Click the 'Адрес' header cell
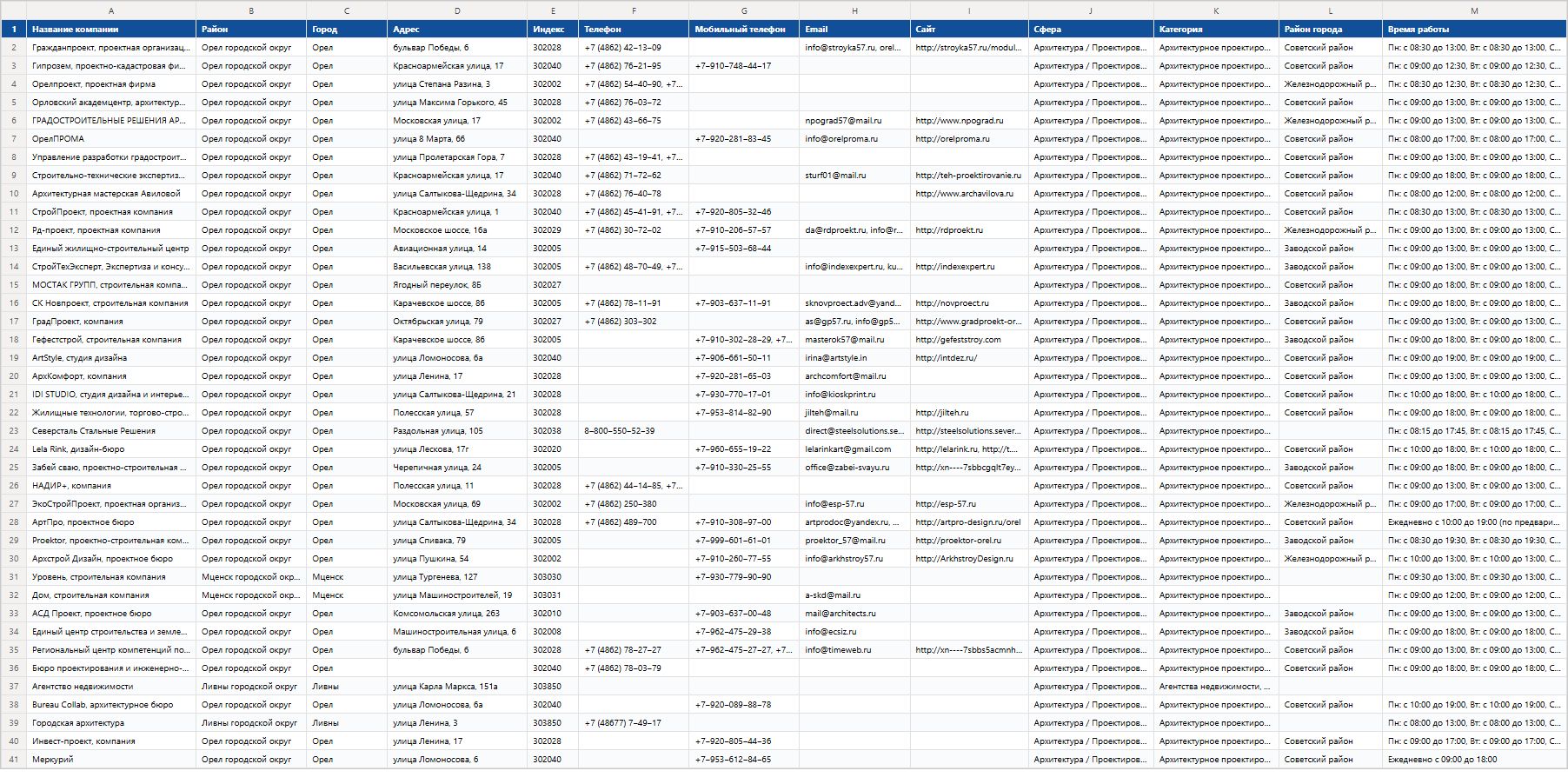 (457, 30)
